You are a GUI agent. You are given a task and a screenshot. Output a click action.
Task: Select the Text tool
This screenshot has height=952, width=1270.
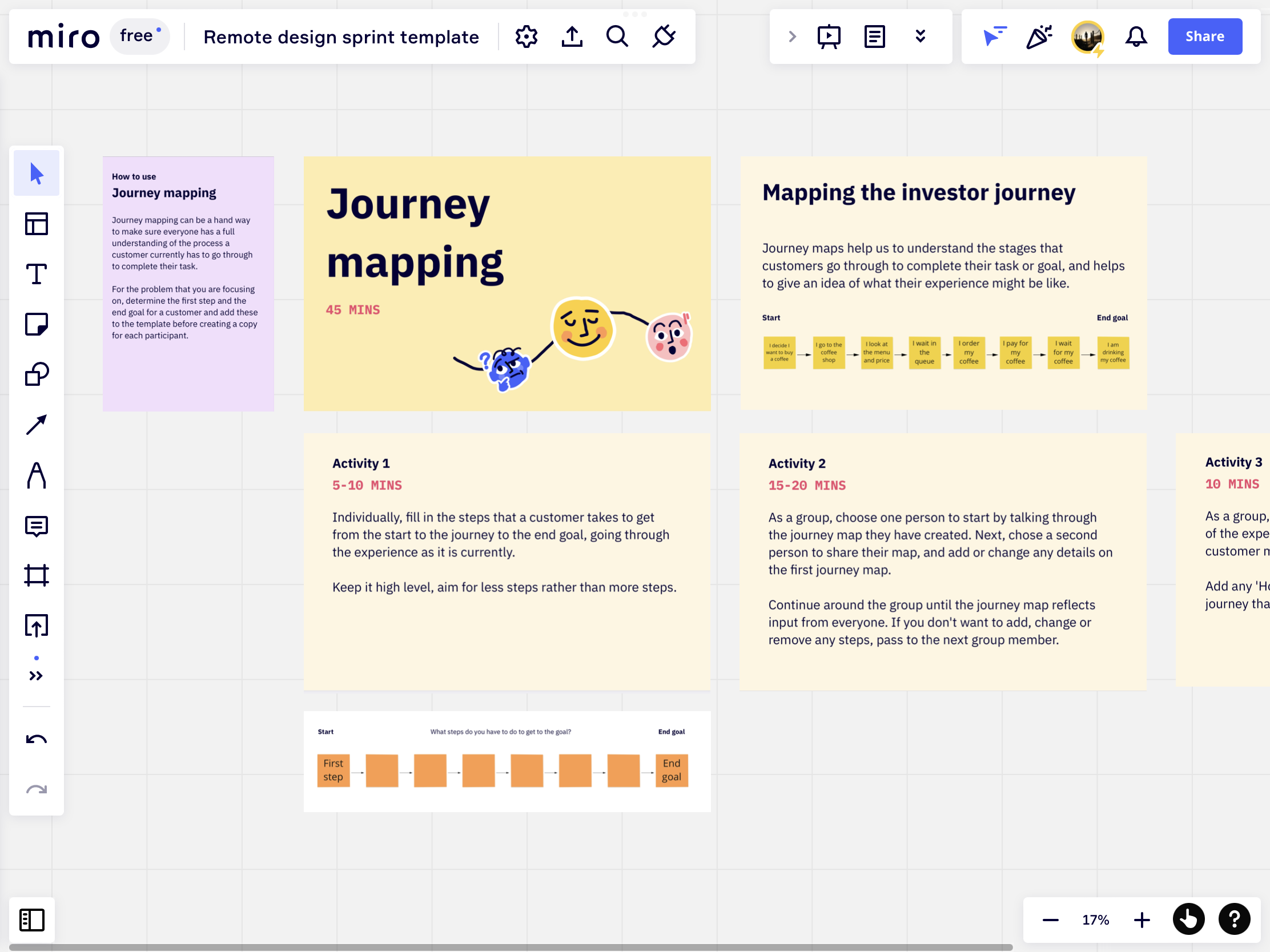click(36, 274)
